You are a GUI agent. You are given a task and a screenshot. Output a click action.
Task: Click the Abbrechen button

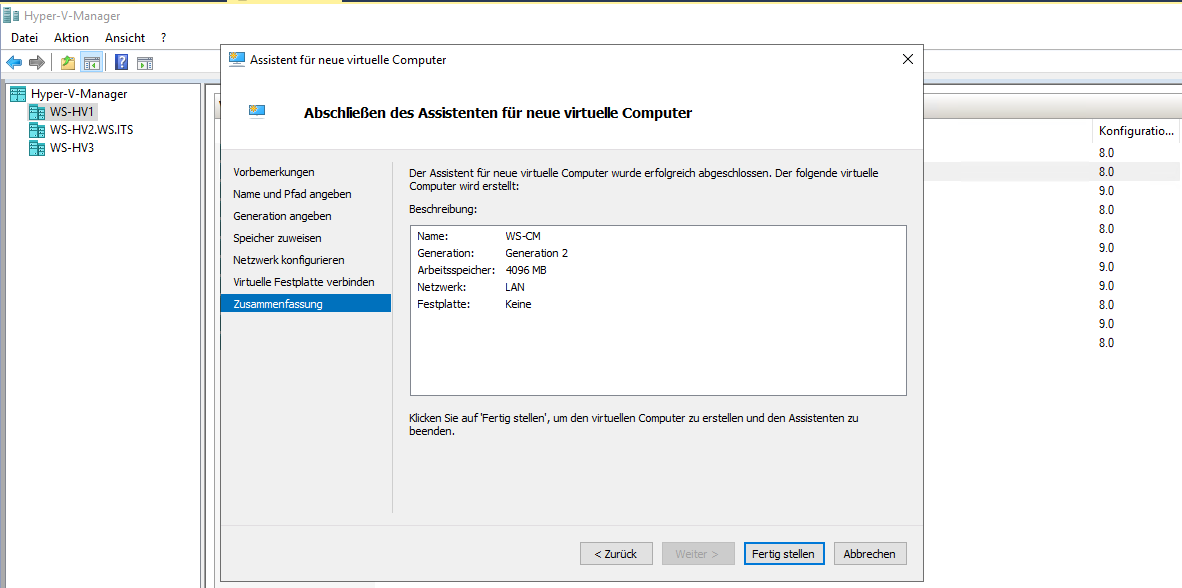(870, 553)
